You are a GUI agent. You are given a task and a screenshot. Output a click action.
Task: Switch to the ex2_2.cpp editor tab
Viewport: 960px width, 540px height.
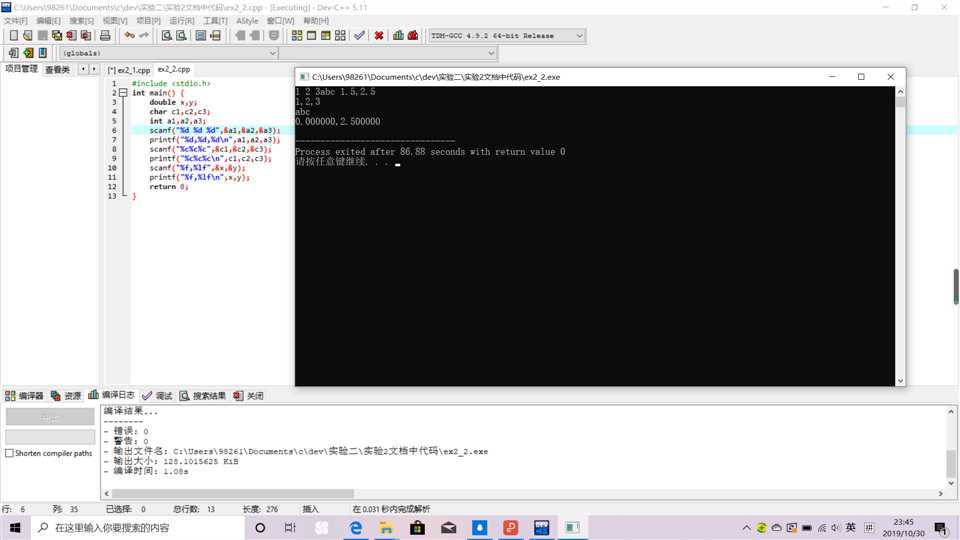pos(174,69)
